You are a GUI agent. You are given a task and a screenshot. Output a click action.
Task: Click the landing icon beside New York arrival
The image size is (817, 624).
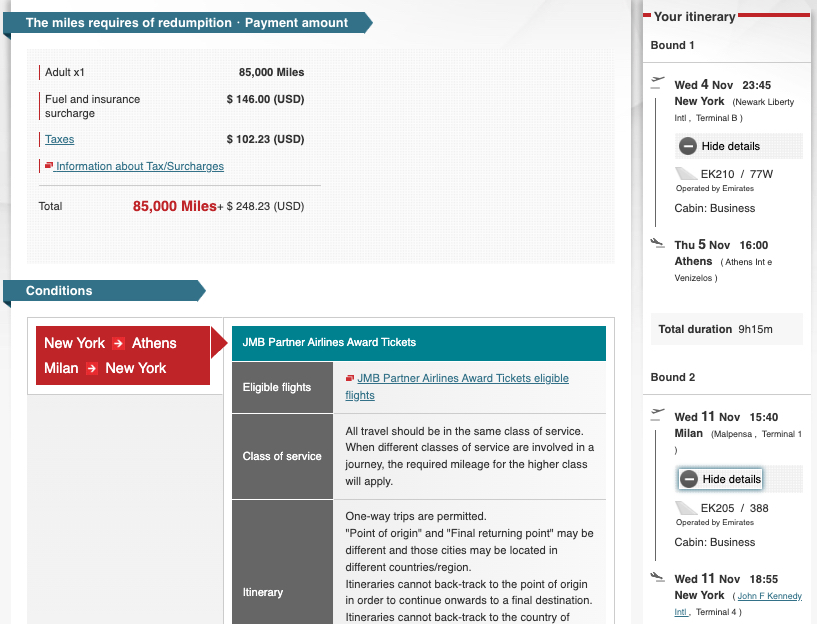tap(658, 575)
